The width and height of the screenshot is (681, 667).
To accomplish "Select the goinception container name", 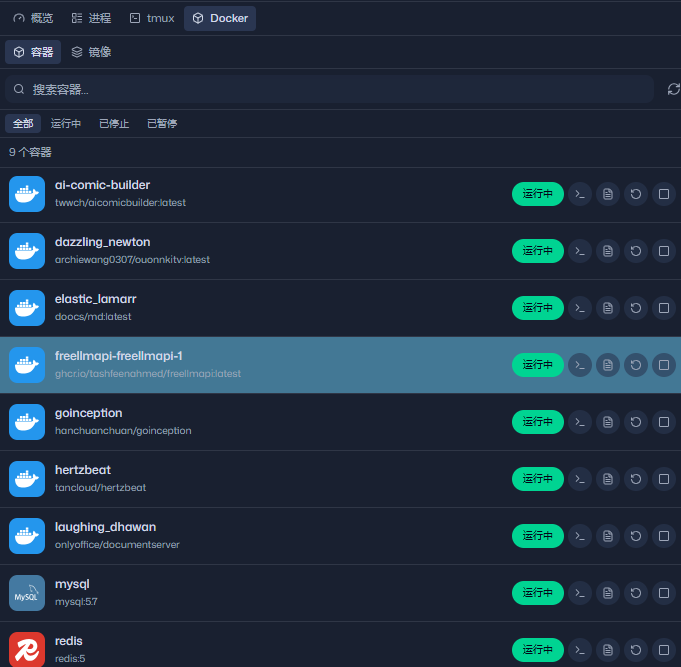I will click(89, 413).
